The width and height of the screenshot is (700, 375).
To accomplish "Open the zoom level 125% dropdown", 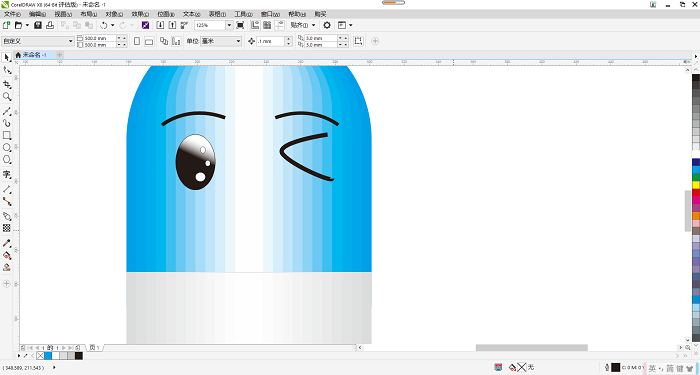I will click(229, 25).
